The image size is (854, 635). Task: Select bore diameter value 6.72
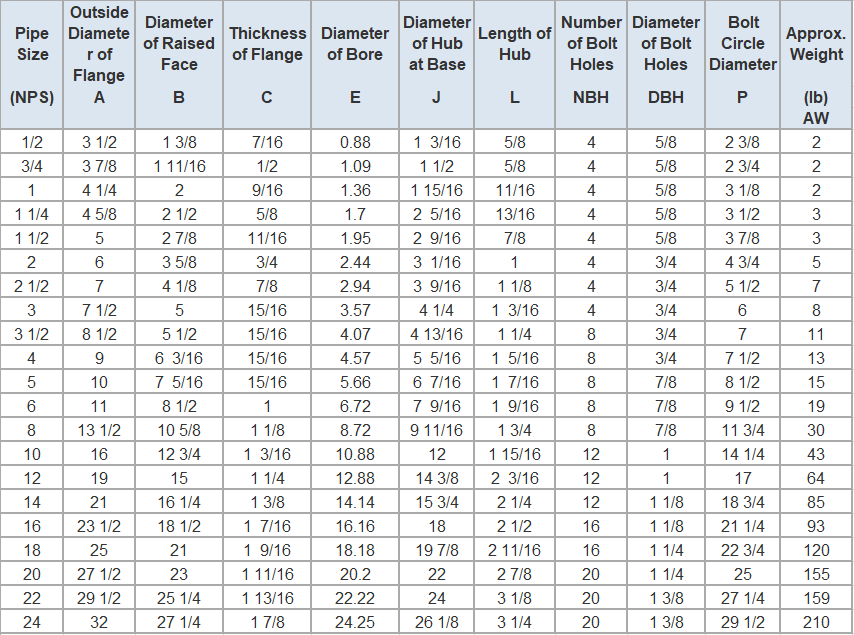[x=355, y=406]
